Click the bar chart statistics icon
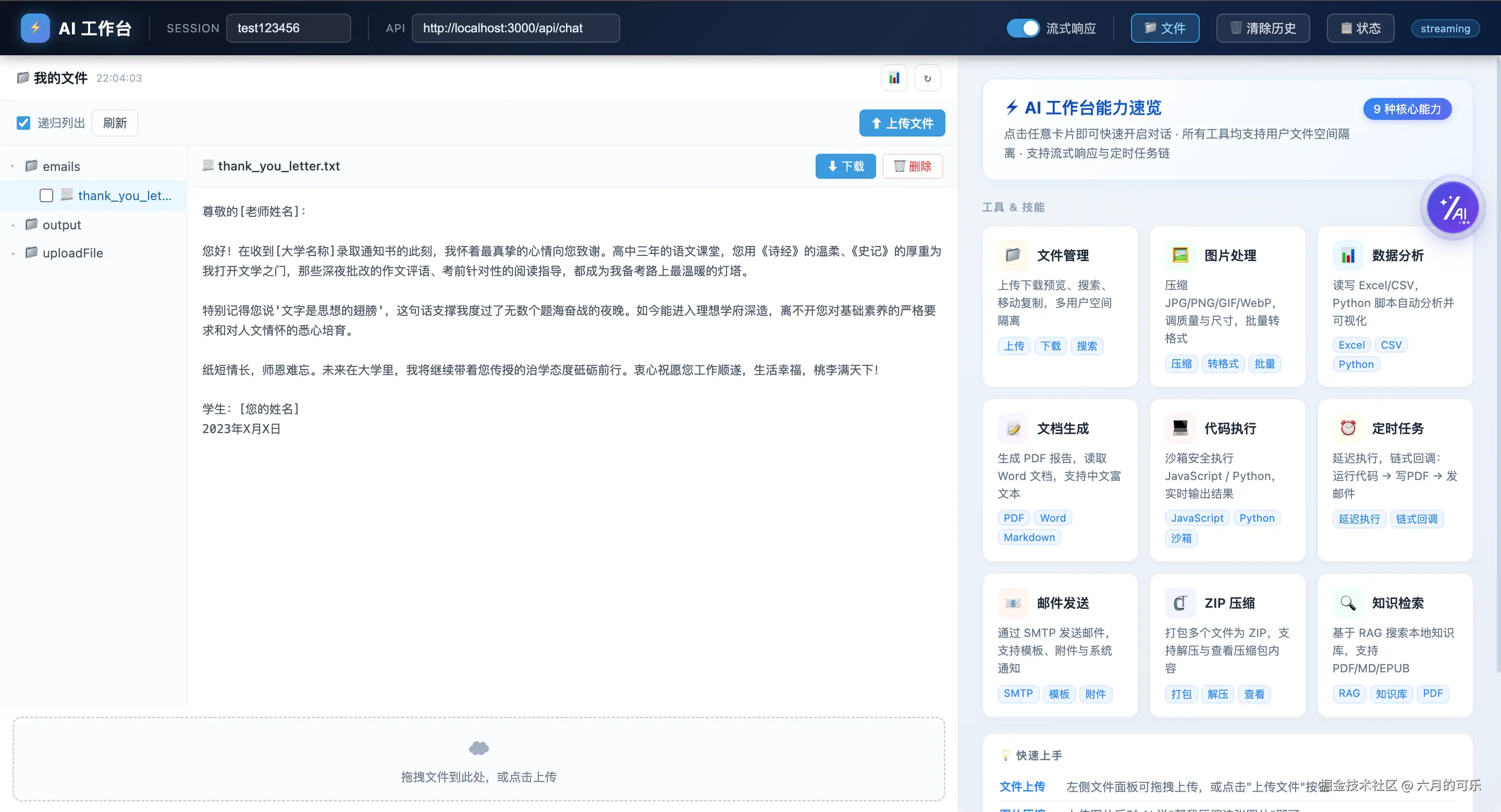The width and height of the screenshot is (1501, 812). click(894, 78)
